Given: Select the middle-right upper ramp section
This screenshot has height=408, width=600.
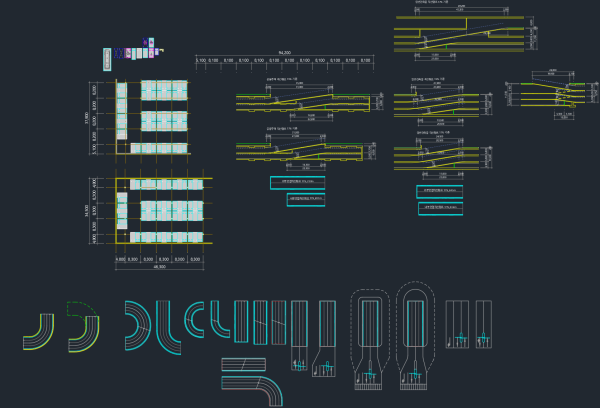Looking at the screenshot, I should click(438, 101).
